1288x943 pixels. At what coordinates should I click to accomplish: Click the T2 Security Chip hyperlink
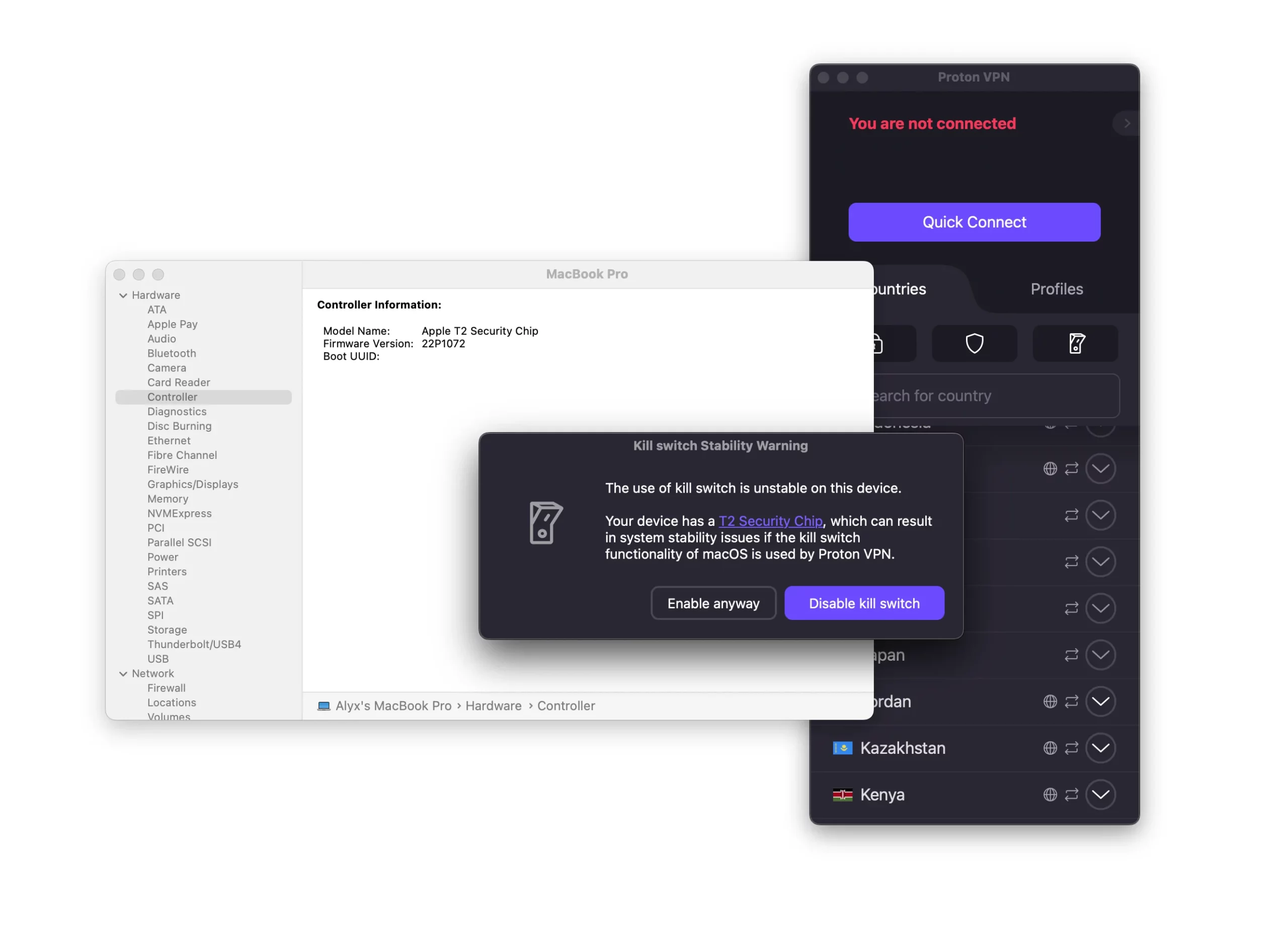770,521
